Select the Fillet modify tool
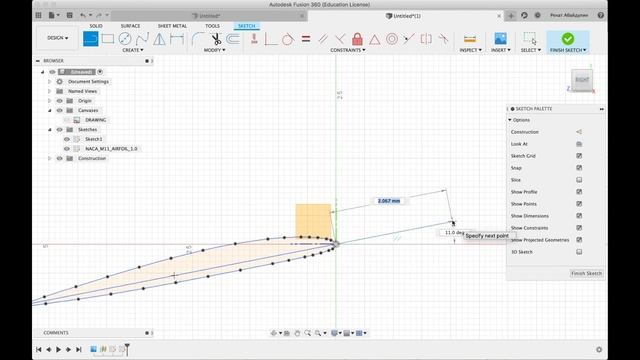Image resolution: width=640 pixels, height=360 pixels. click(198, 39)
